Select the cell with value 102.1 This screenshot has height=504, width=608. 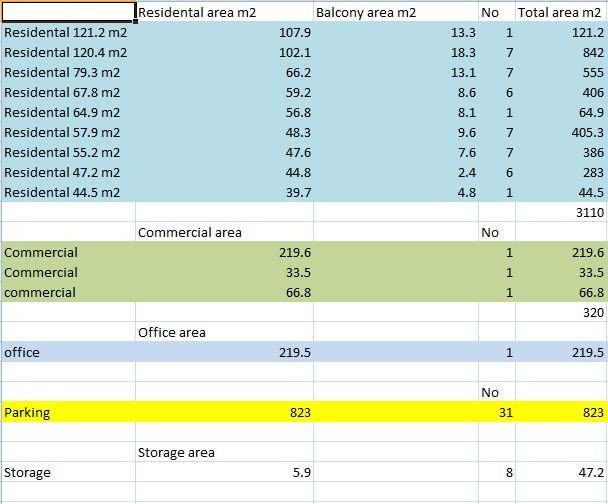click(225, 52)
